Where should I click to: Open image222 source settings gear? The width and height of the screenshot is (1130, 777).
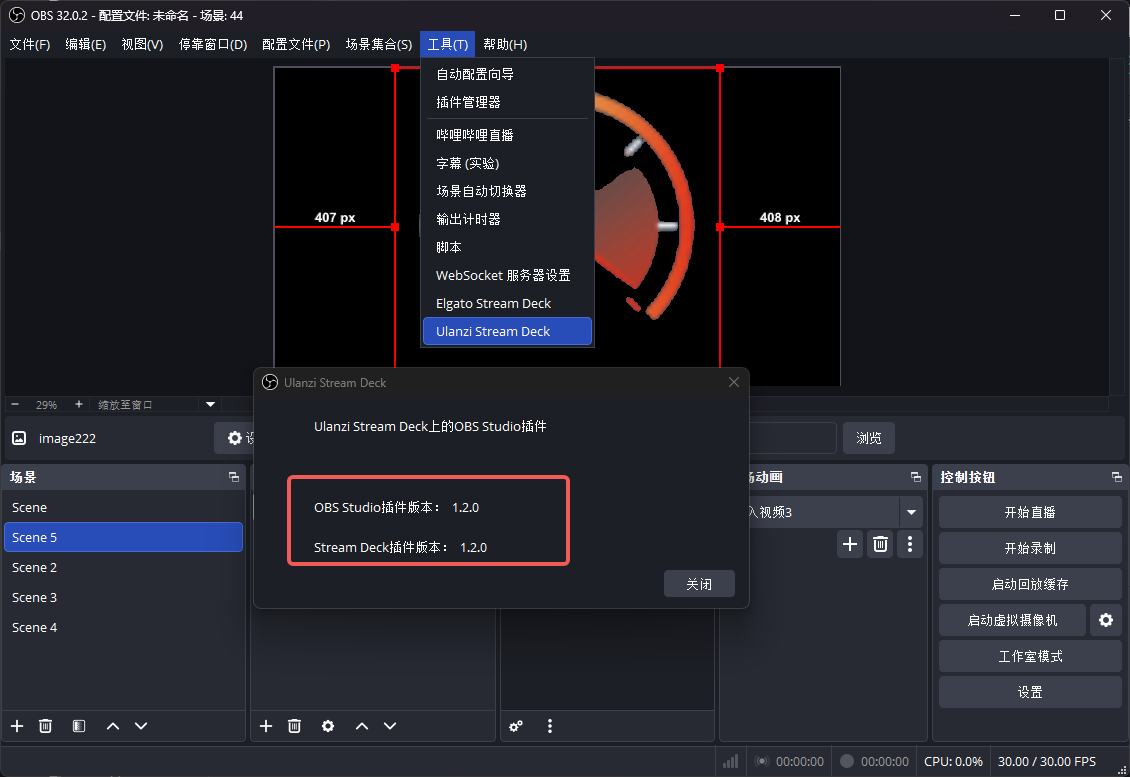(237, 437)
